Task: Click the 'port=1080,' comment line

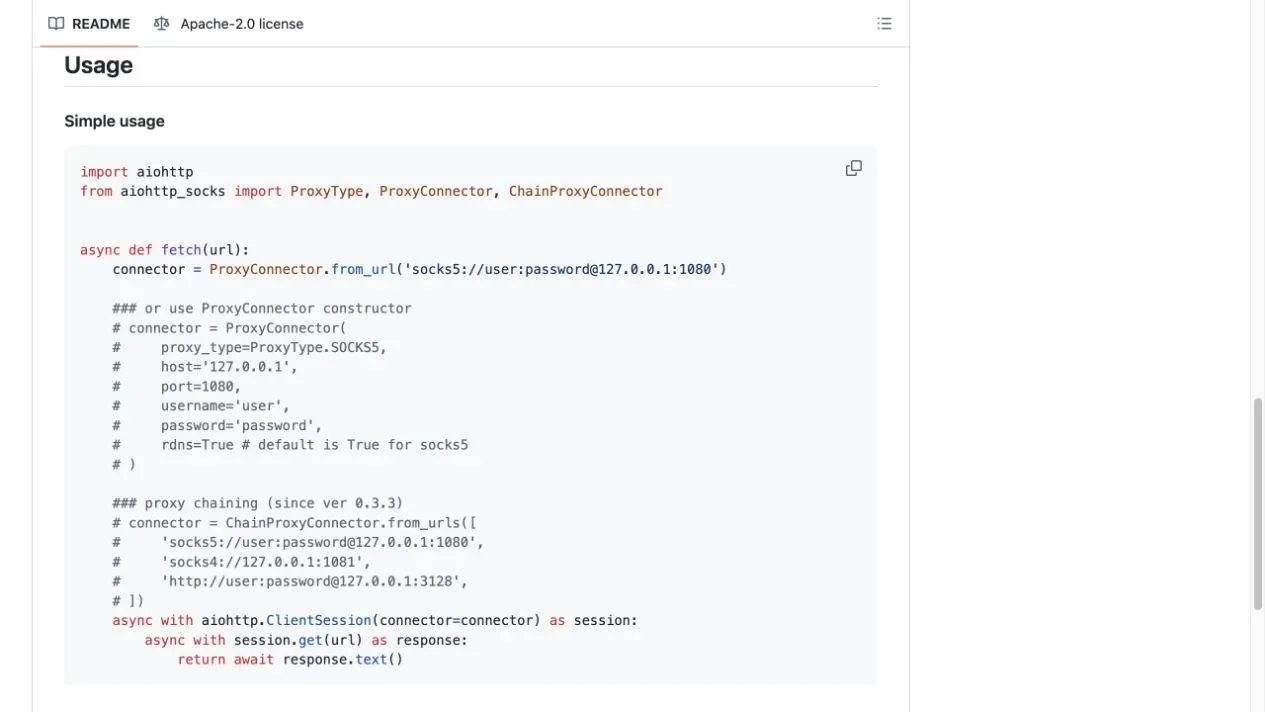Action: [x=177, y=386]
